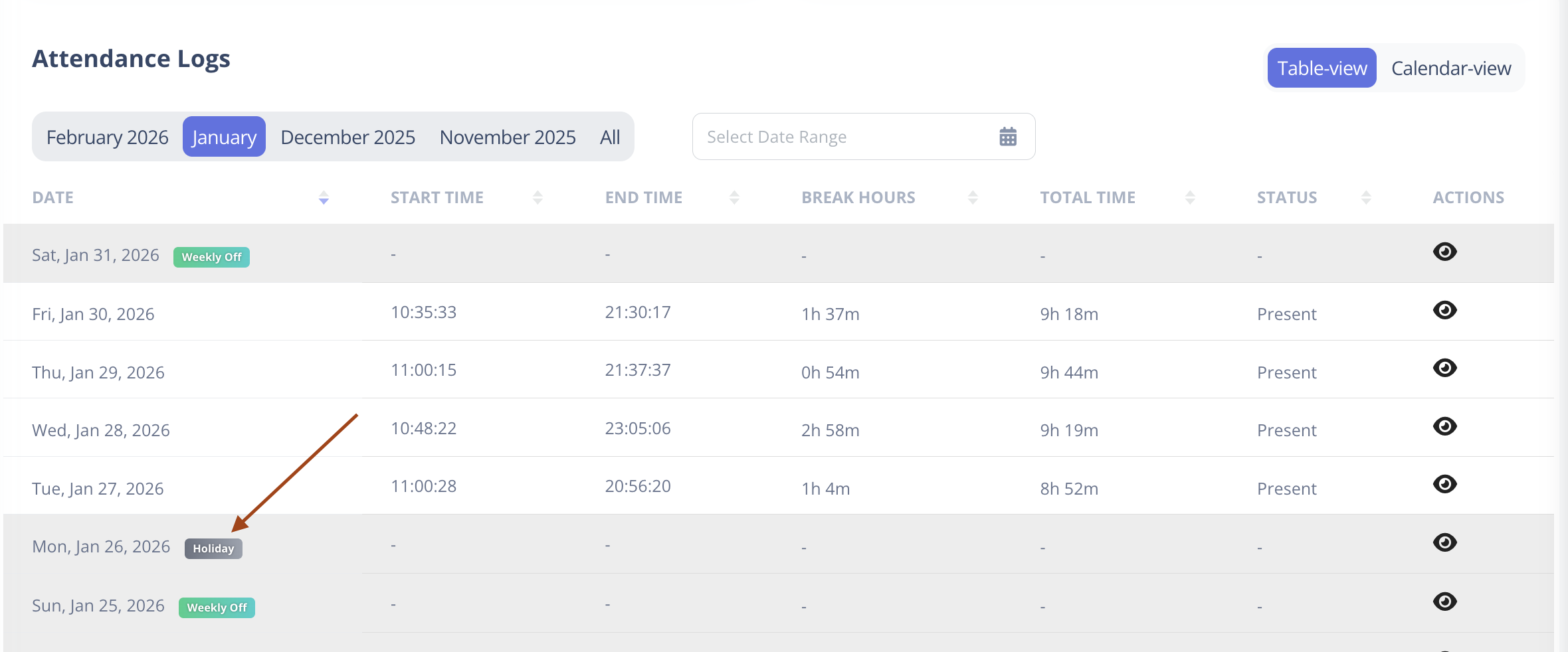This screenshot has height=652, width=1568.
Task: Click break hours 0h 54m
Action: click(831, 372)
